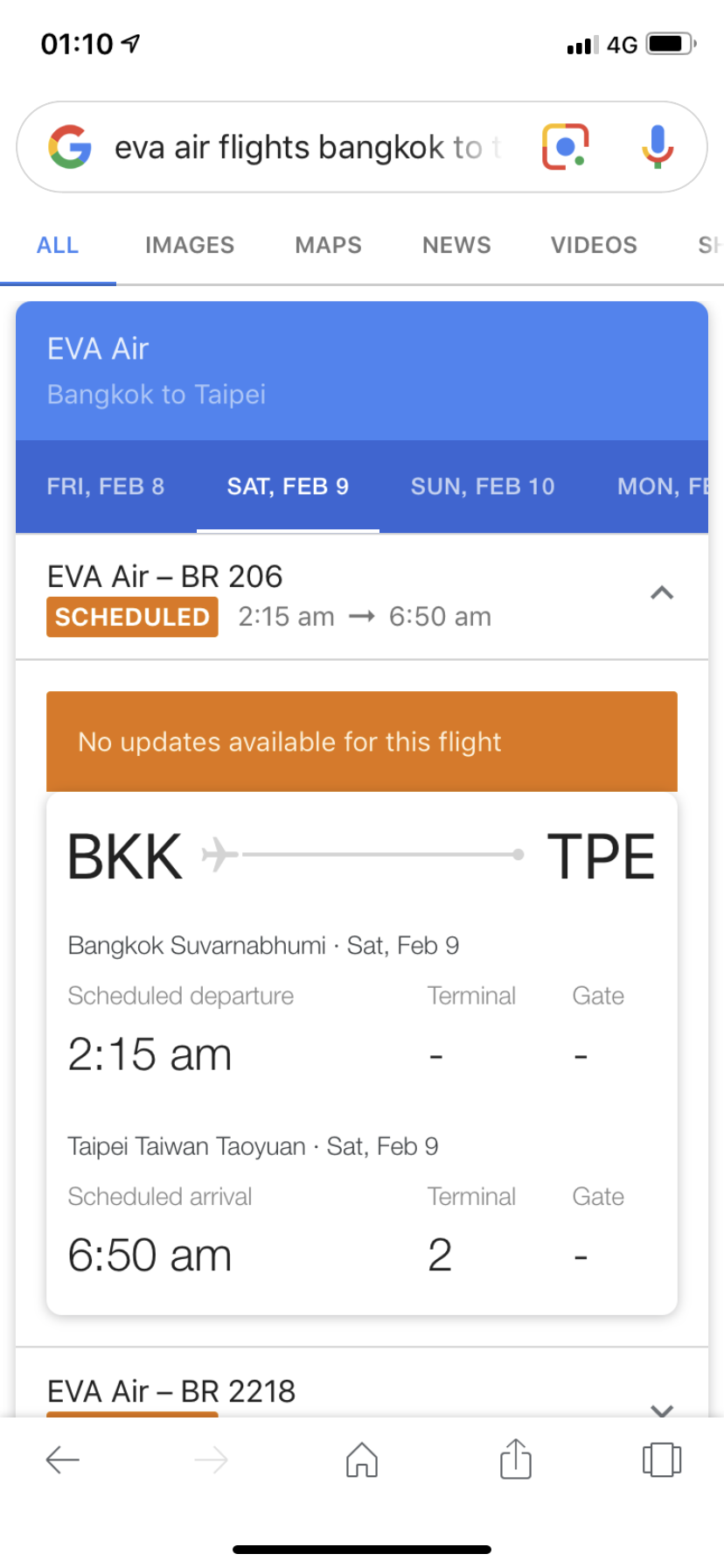Viewport: 724px width, 1568px height.
Task: Switch to the MON date tab
Action: (661, 486)
